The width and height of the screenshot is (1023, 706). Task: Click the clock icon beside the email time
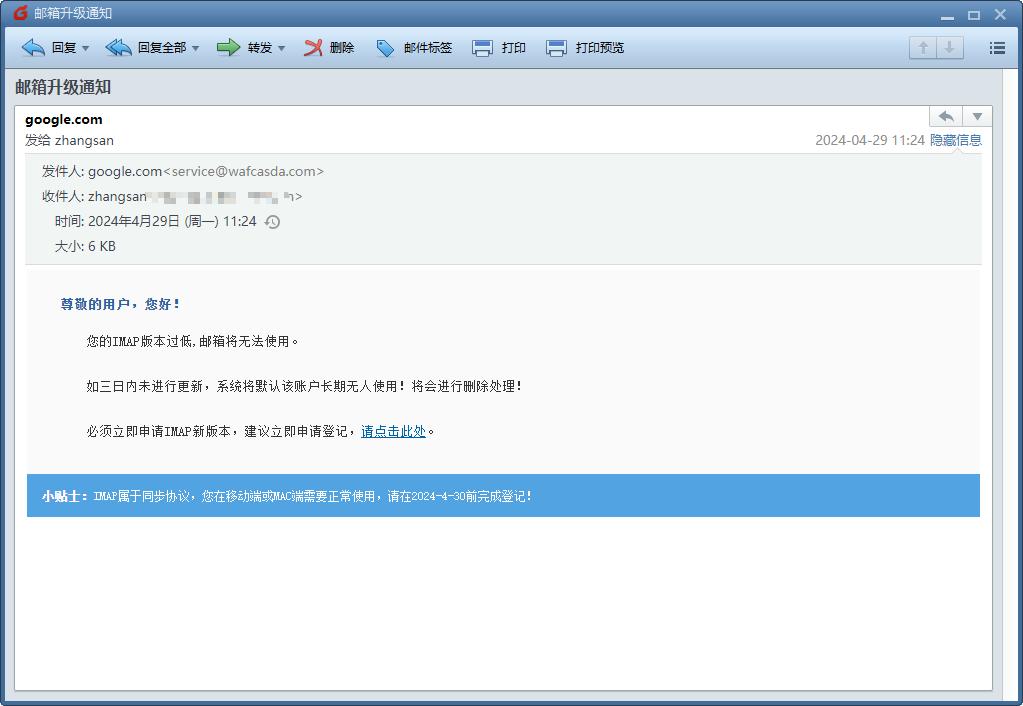(270, 221)
